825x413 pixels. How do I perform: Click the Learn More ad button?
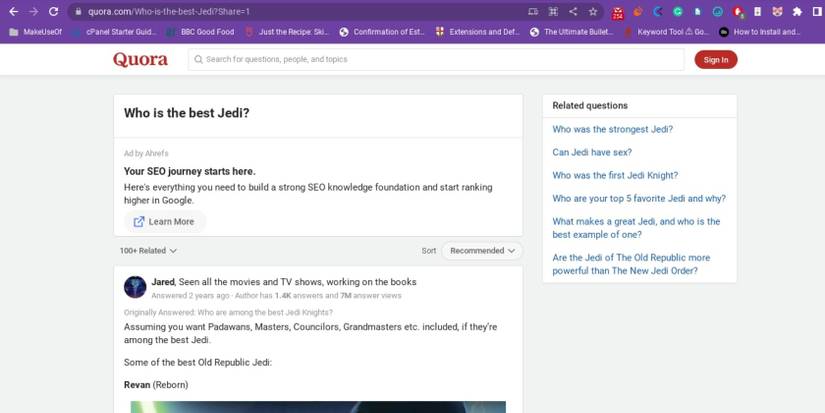coord(165,221)
